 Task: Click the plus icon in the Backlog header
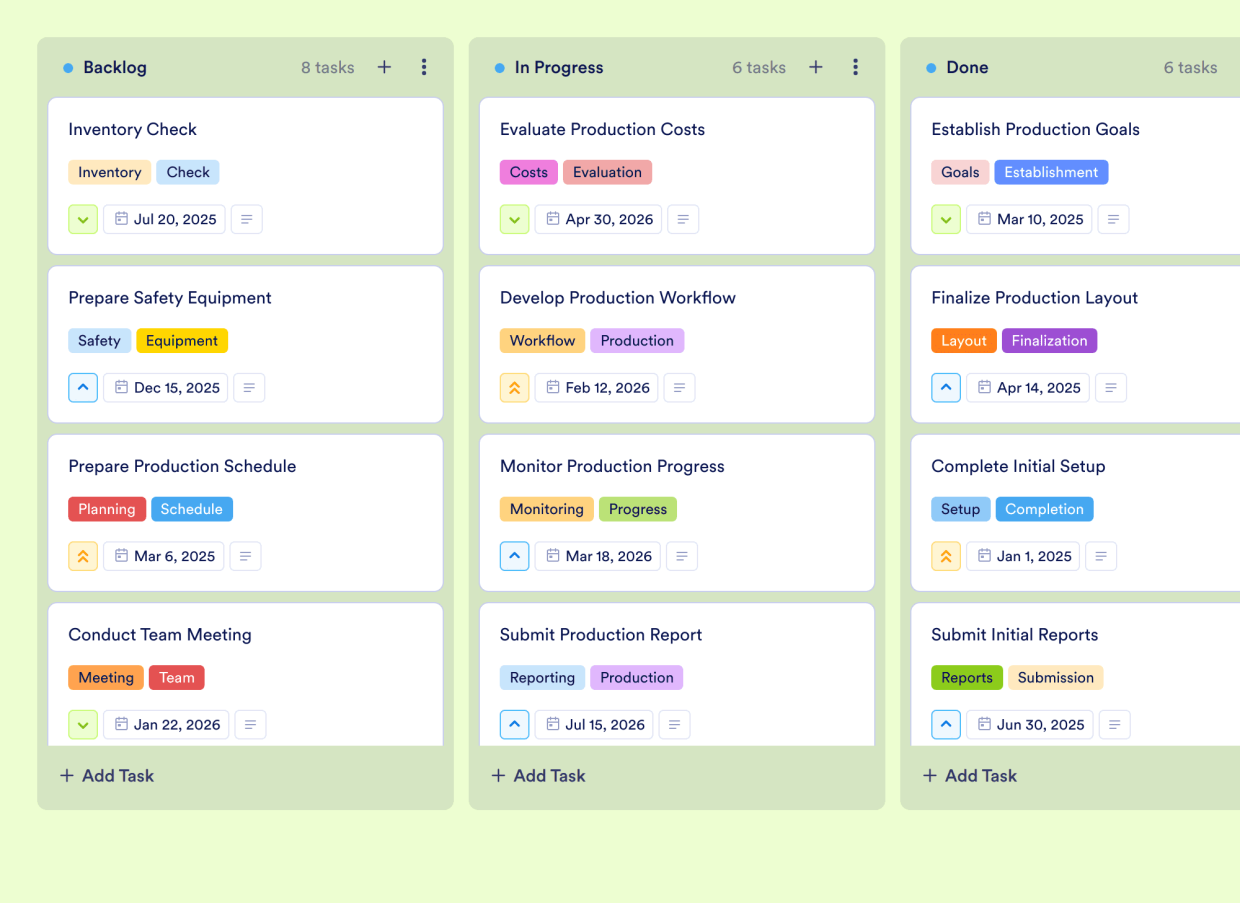(384, 67)
